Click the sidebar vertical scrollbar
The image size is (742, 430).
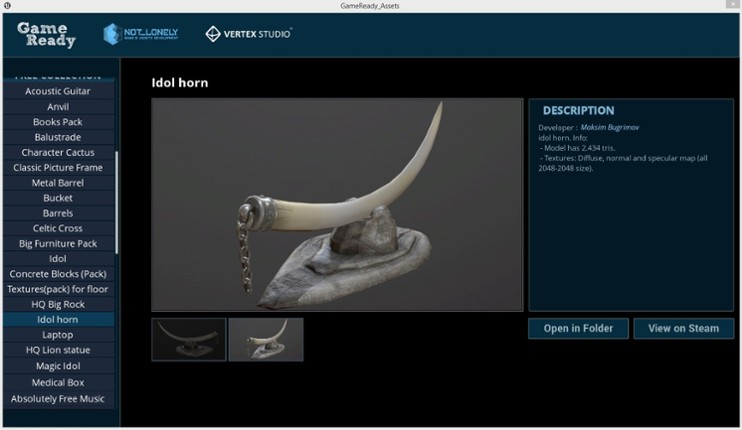click(x=117, y=200)
